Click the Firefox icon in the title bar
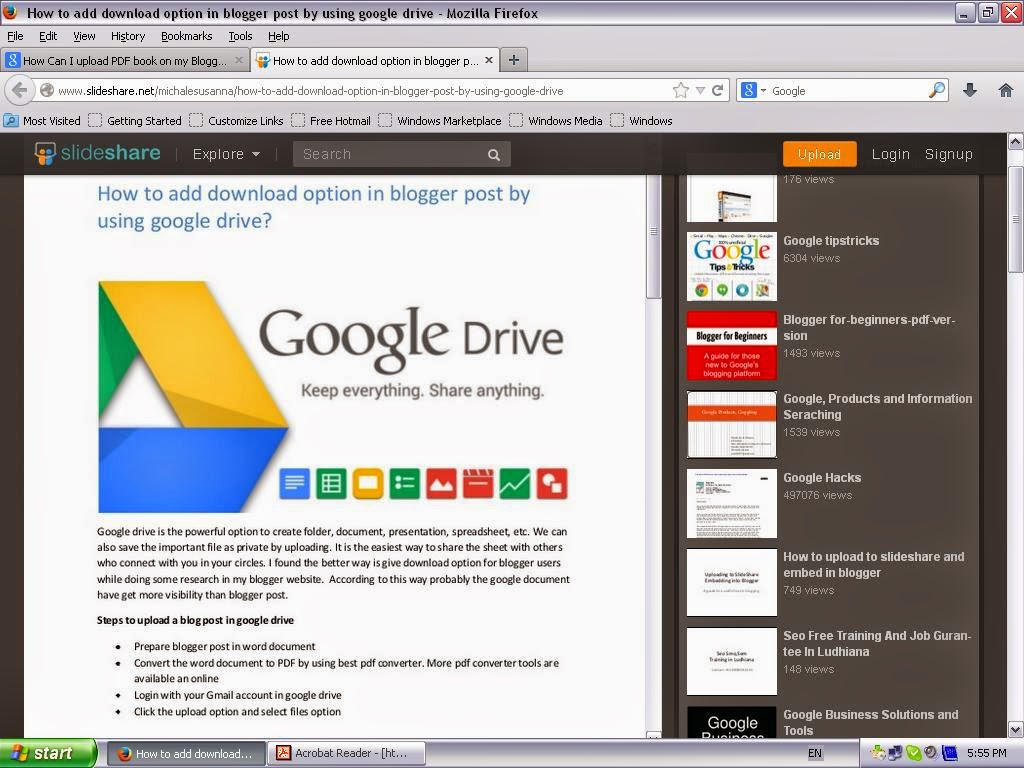Screen dimensions: 1024x768 click(10, 12)
